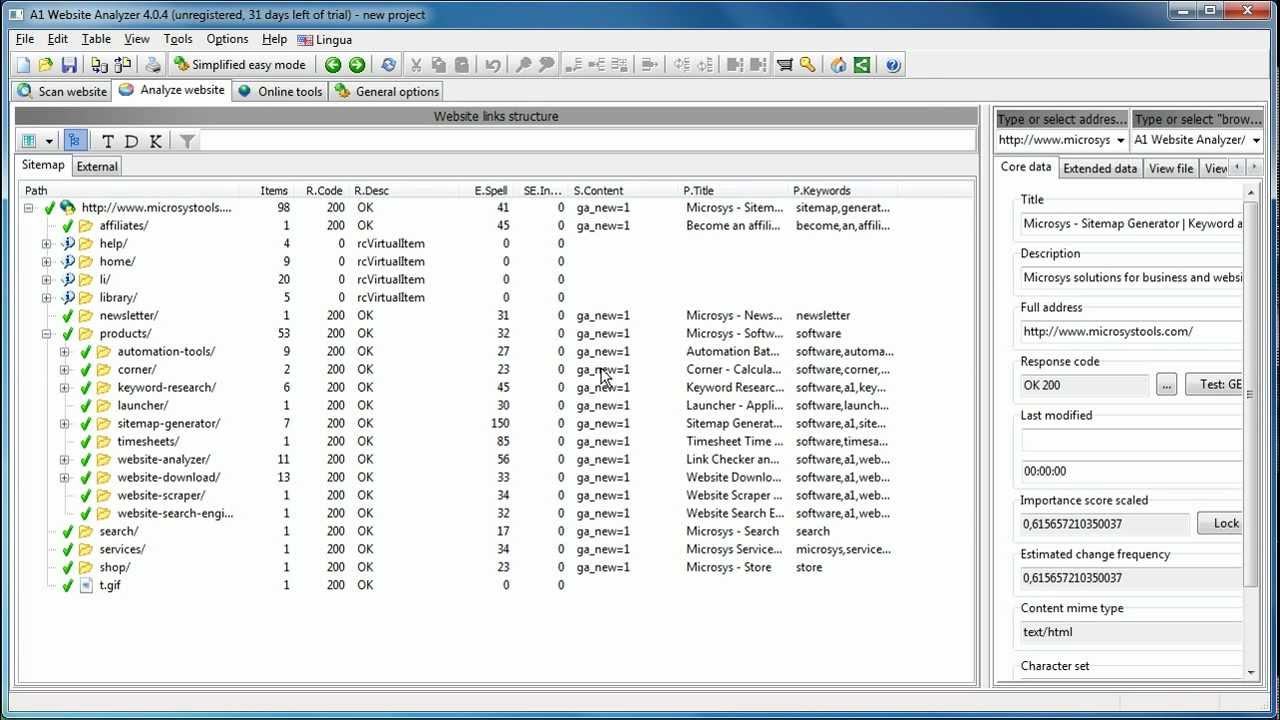Expand the help/ folder in tree
This screenshot has height=720, width=1280.
click(x=46, y=244)
